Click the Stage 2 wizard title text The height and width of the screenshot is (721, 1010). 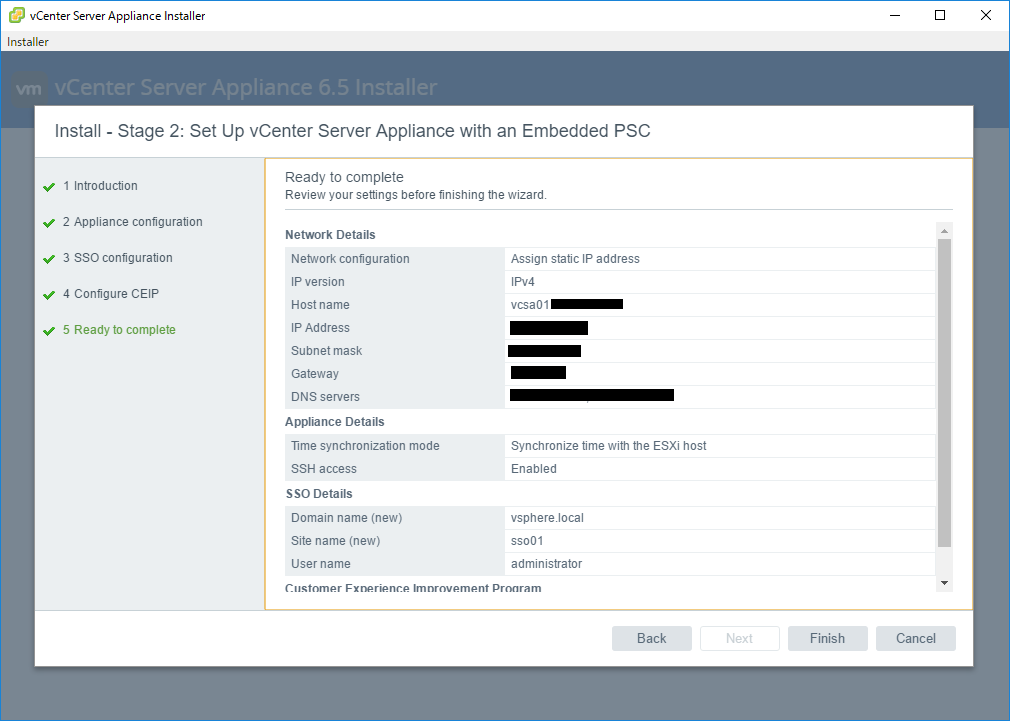pyautogui.click(x=352, y=131)
